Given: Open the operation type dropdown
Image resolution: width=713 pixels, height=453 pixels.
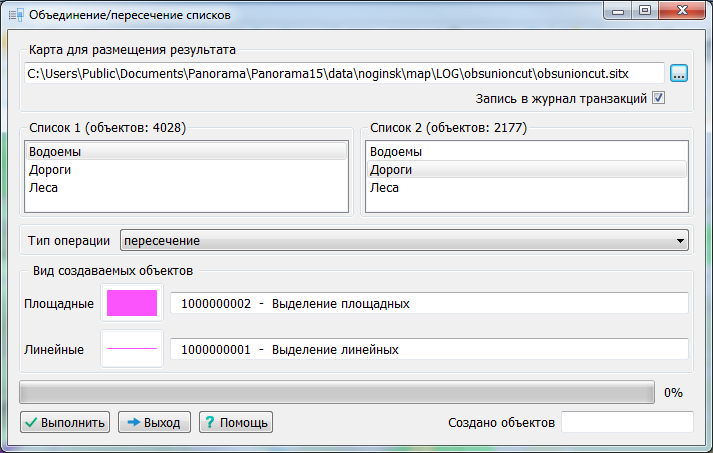Looking at the screenshot, I should 404,241.
